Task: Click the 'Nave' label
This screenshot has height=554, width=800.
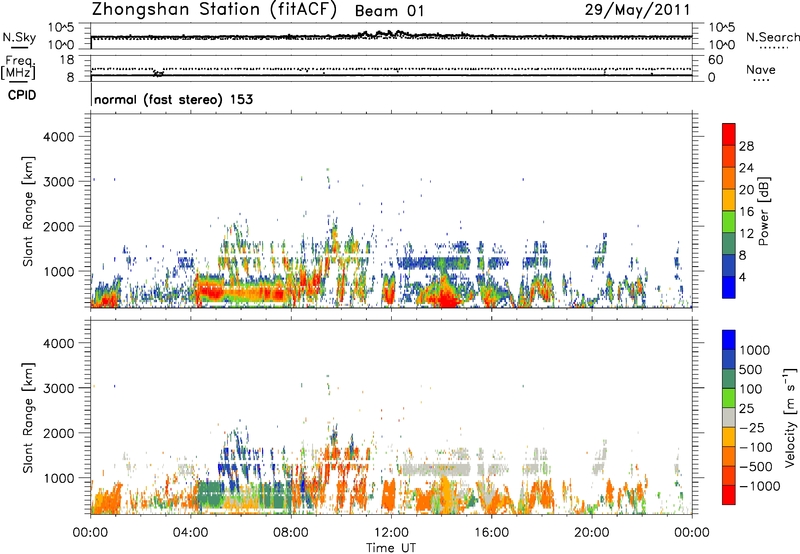Action: tap(761, 69)
